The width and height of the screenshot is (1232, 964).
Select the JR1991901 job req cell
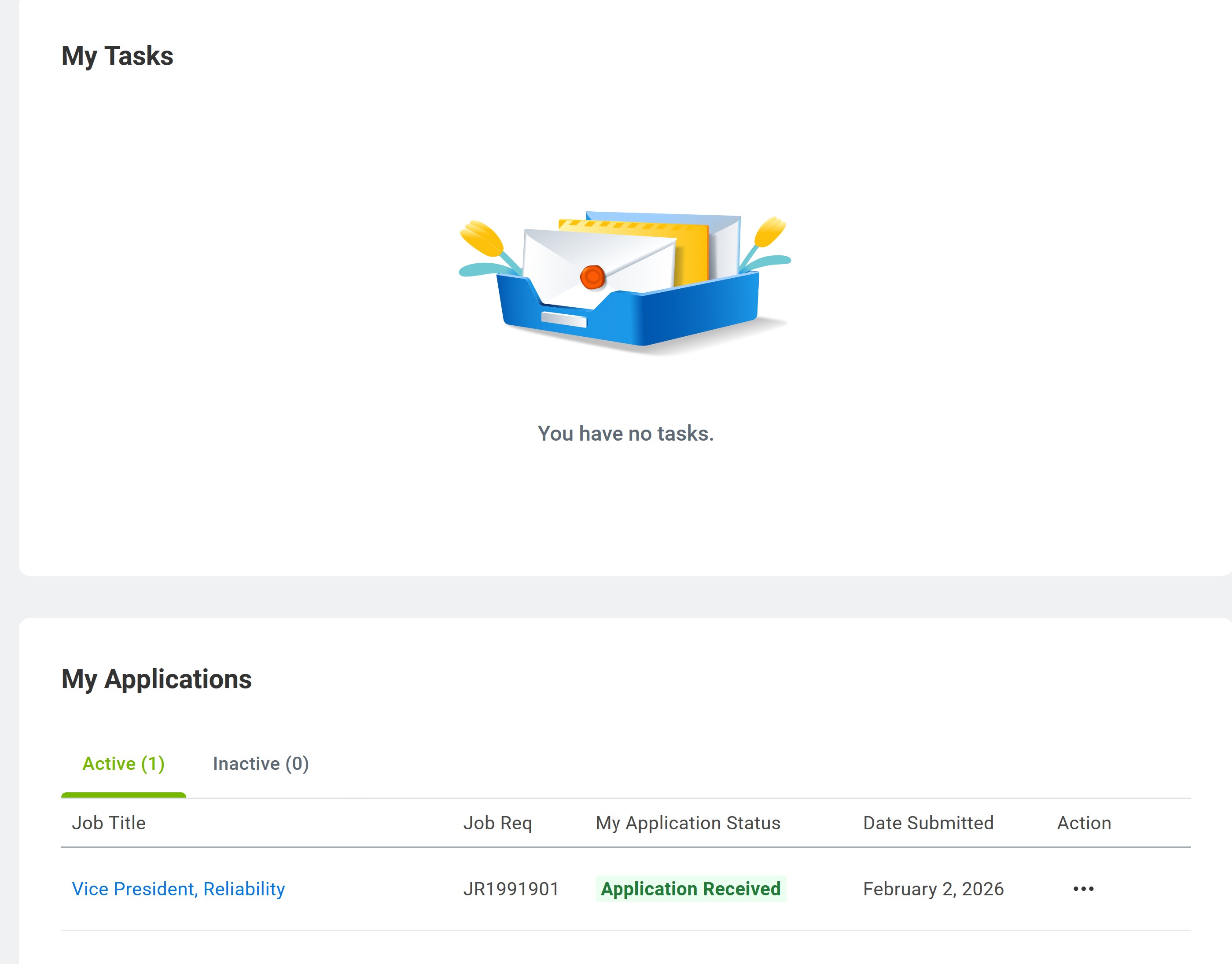[x=511, y=889]
